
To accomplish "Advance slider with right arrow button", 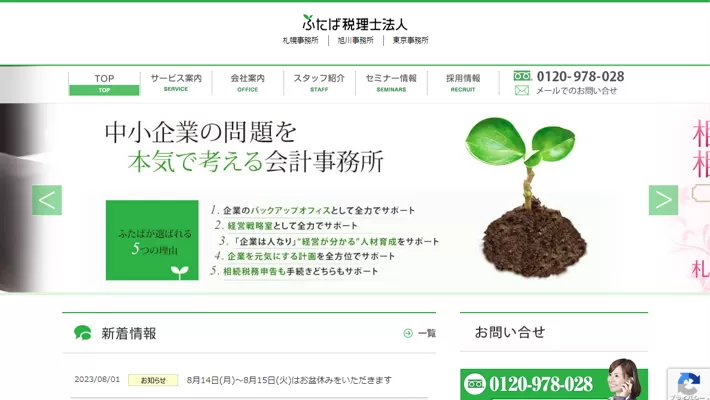I will click(663, 200).
